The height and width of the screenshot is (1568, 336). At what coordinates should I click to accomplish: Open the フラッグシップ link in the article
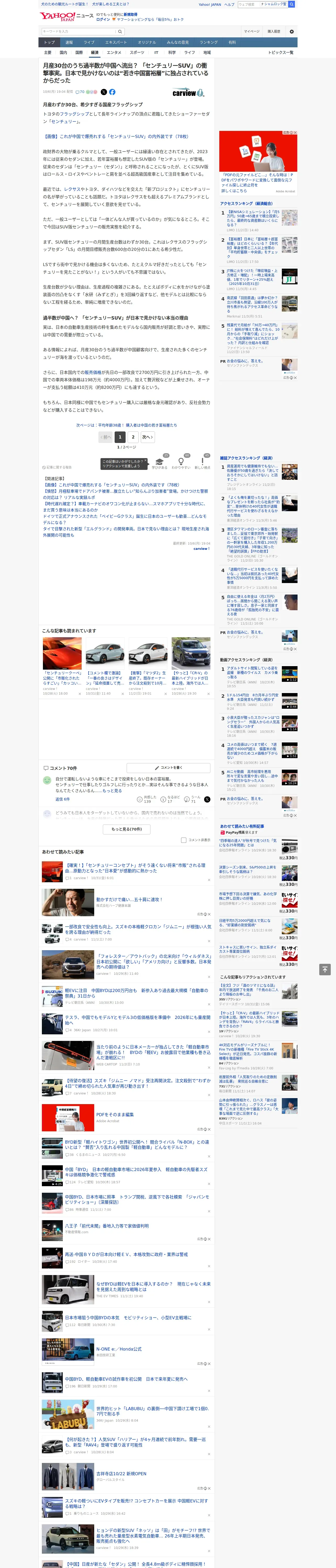(74, 114)
